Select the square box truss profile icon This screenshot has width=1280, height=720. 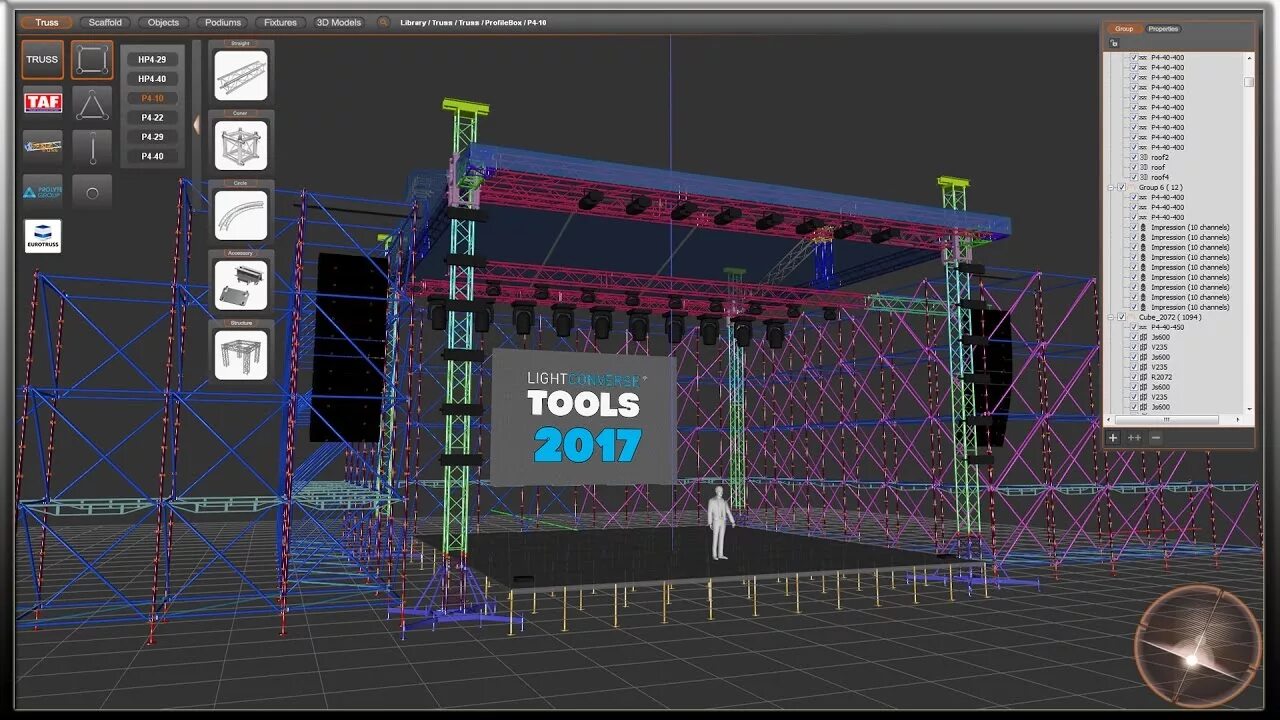coord(92,60)
